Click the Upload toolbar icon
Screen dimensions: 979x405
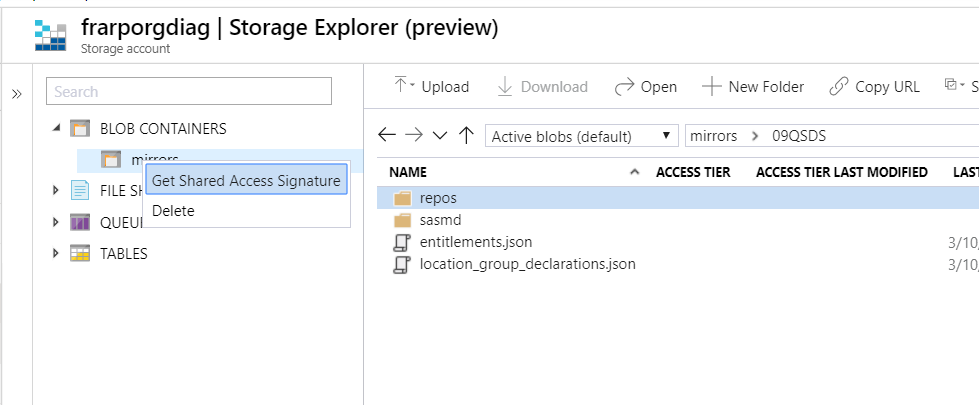pyautogui.click(x=402, y=86)
